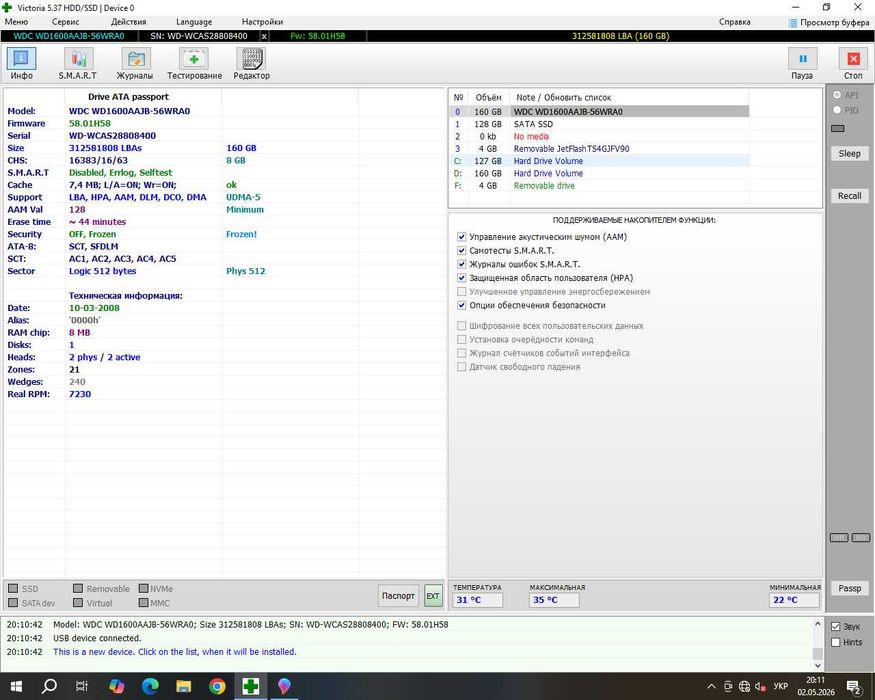Image resolution: width=875 pixels, height=700 pixels.
Task: Select F: Removable drive row
Action: point(599,185)
